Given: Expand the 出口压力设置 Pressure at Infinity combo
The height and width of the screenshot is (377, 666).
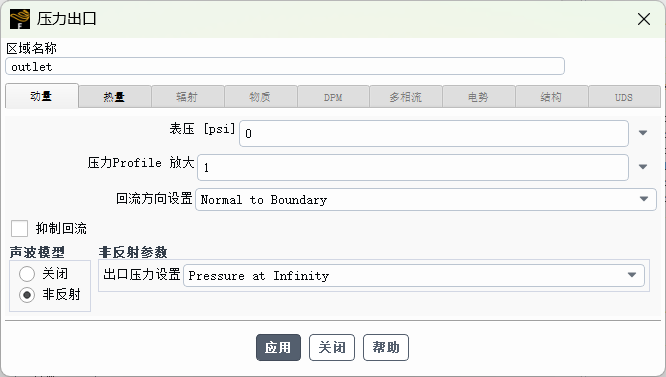Looking at the screenshot, I should point(414,276).
